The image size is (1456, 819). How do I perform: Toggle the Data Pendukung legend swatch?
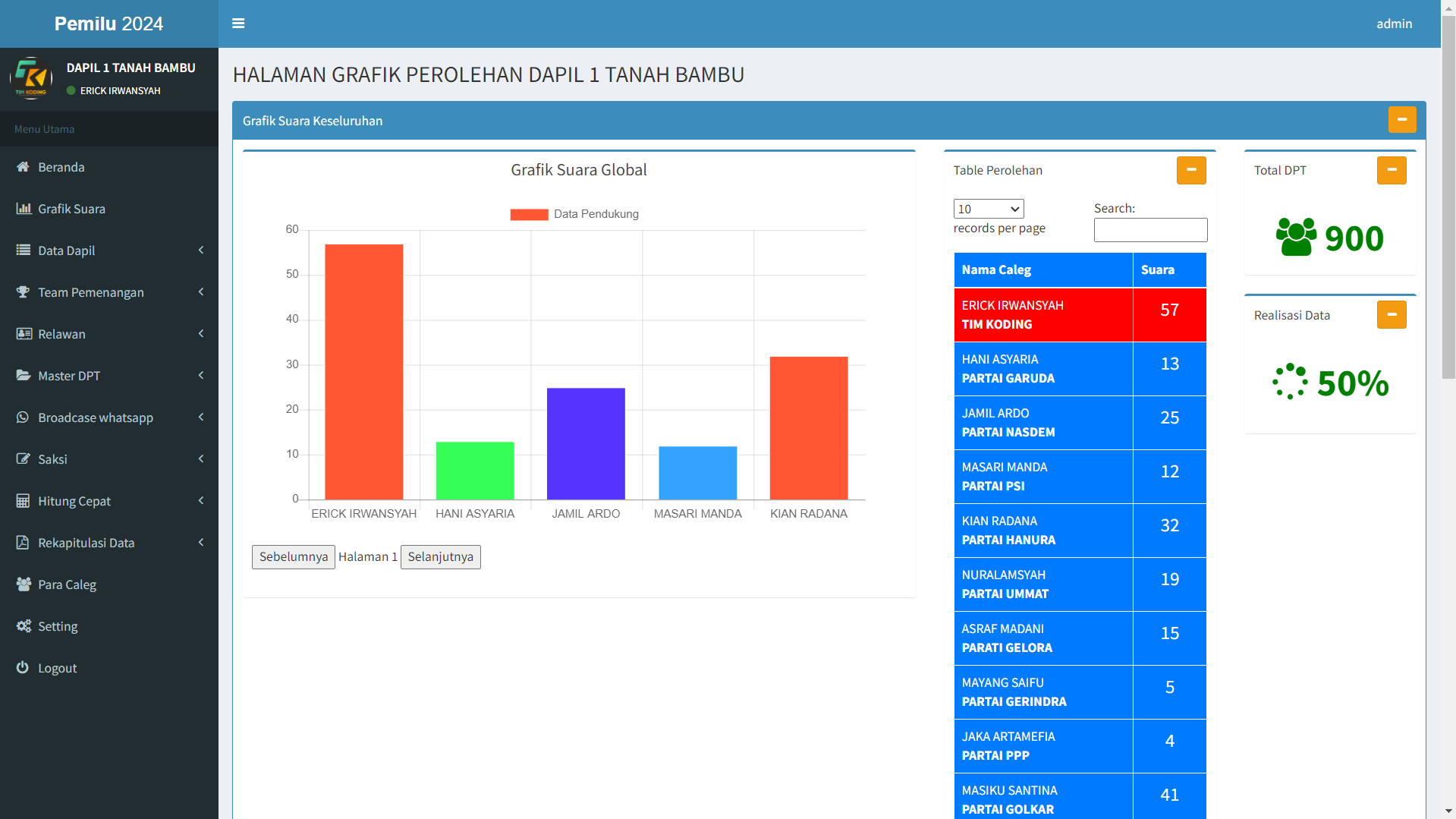pyautogui.click(x=529, y=214)
